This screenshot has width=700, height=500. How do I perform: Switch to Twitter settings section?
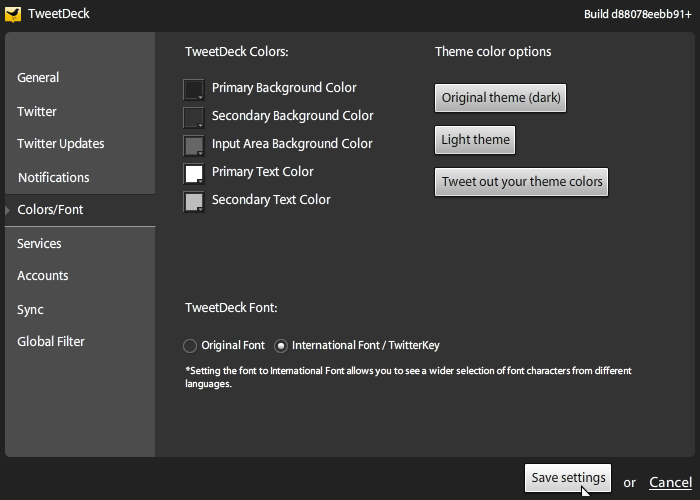click(37, 112)
